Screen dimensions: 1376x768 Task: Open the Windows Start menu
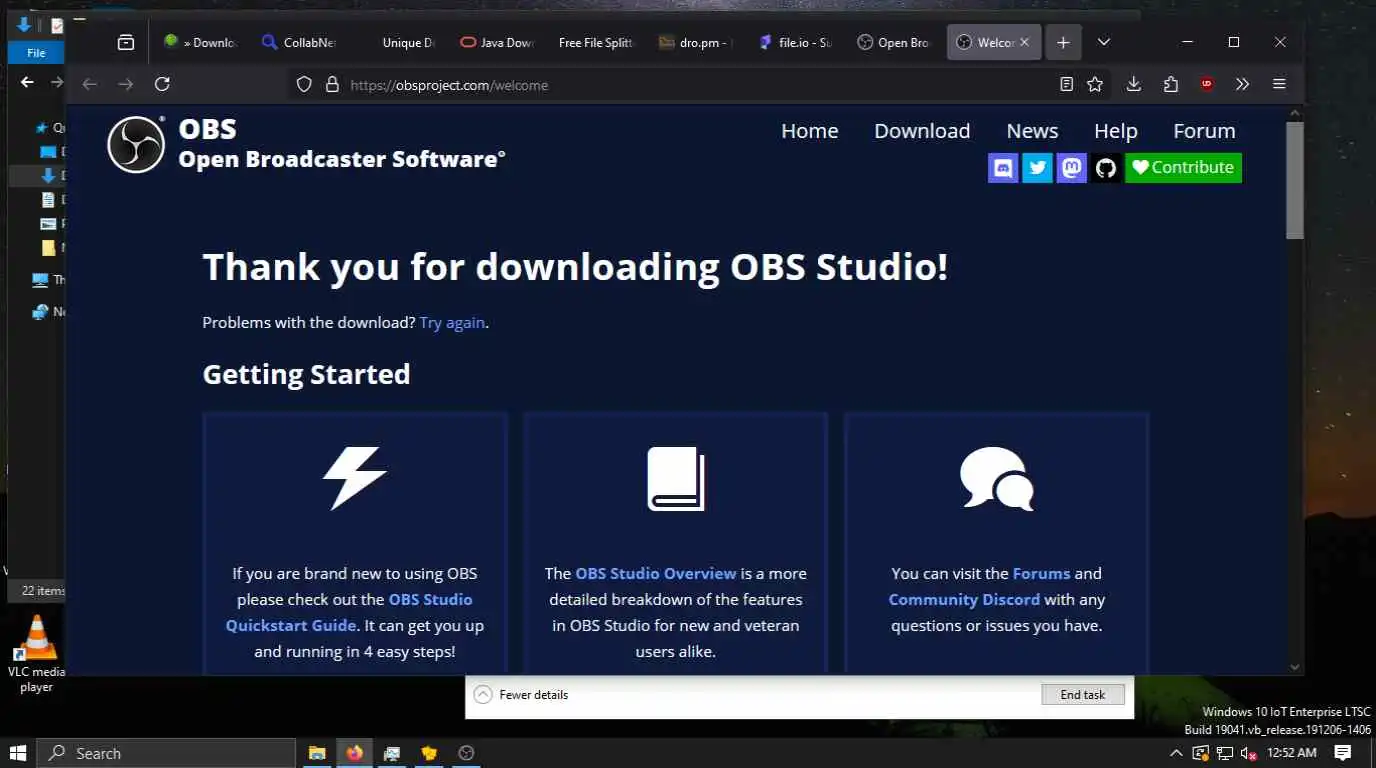tap(18, 753)
